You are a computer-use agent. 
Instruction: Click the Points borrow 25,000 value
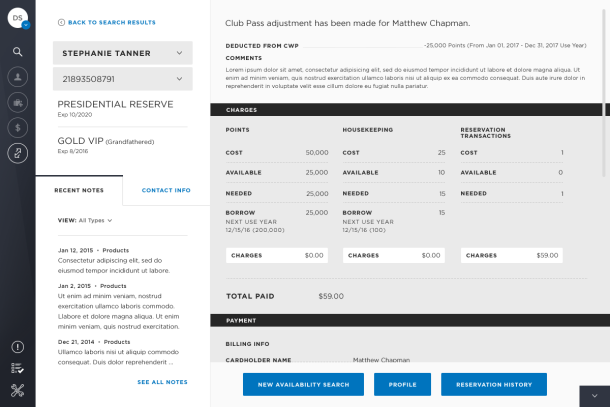click(x=317, y=212)
